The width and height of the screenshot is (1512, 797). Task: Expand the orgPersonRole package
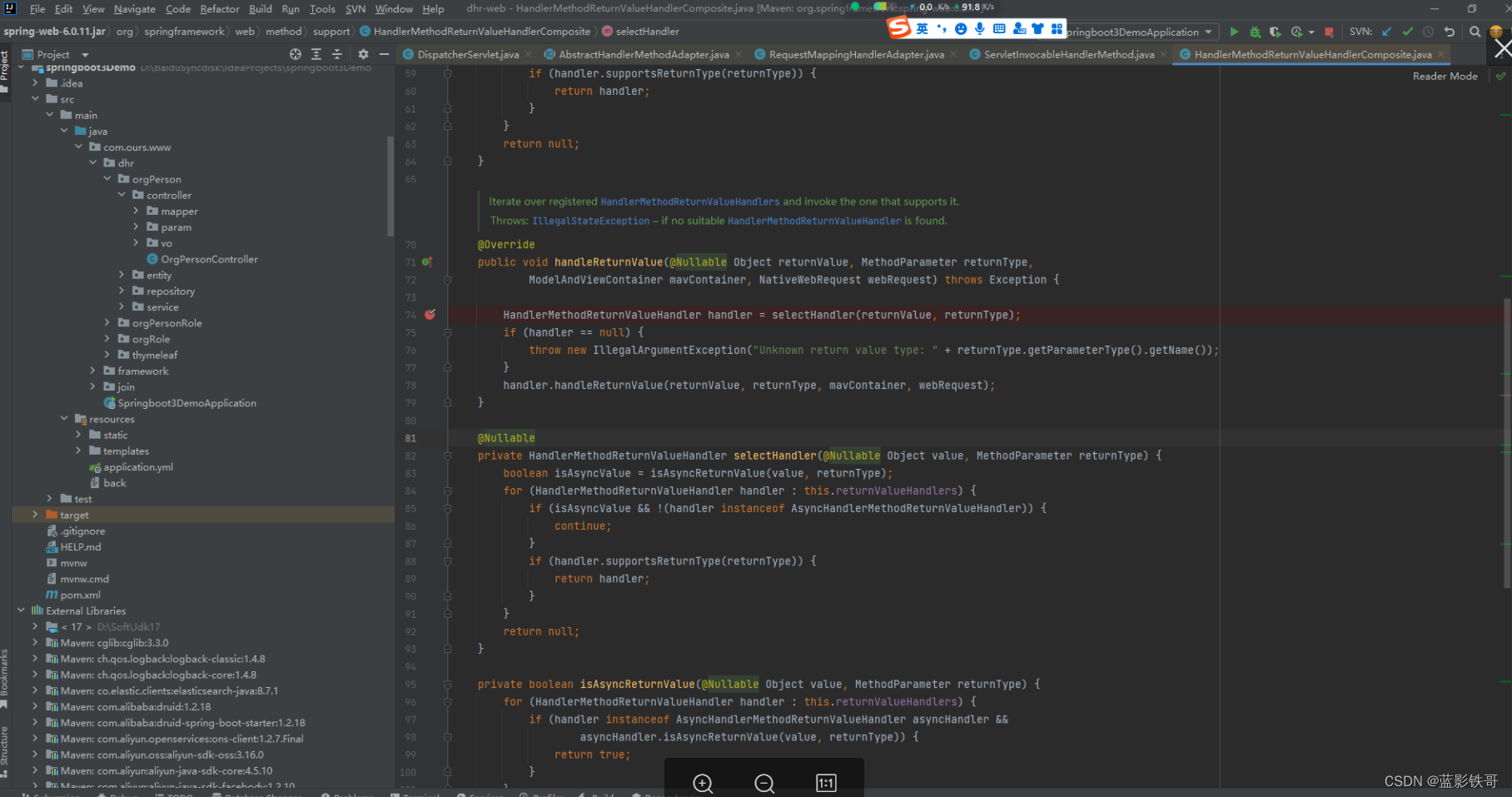[107, 323]
